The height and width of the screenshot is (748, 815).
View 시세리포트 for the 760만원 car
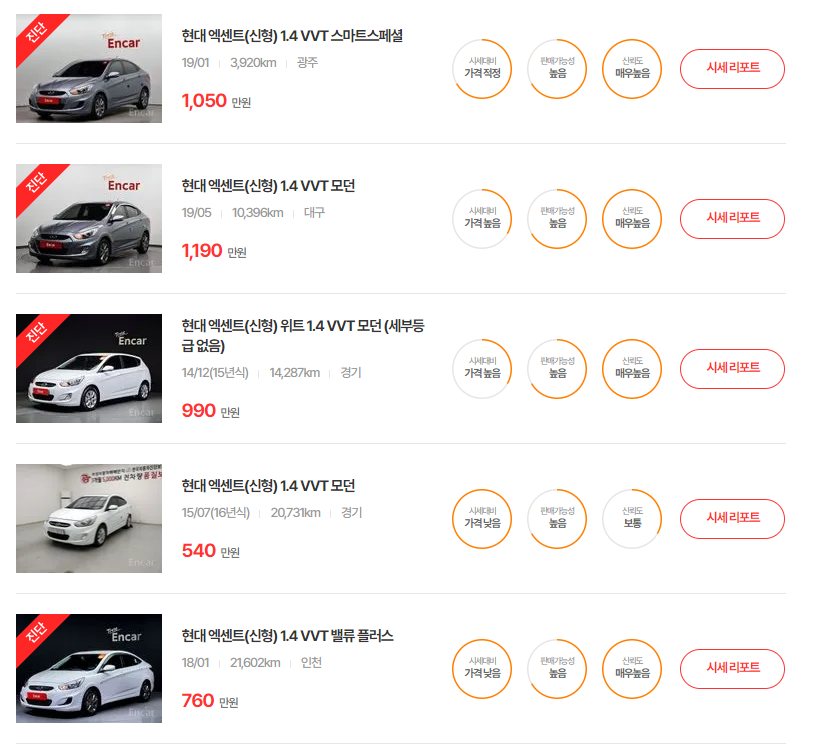tap(732, 669)
